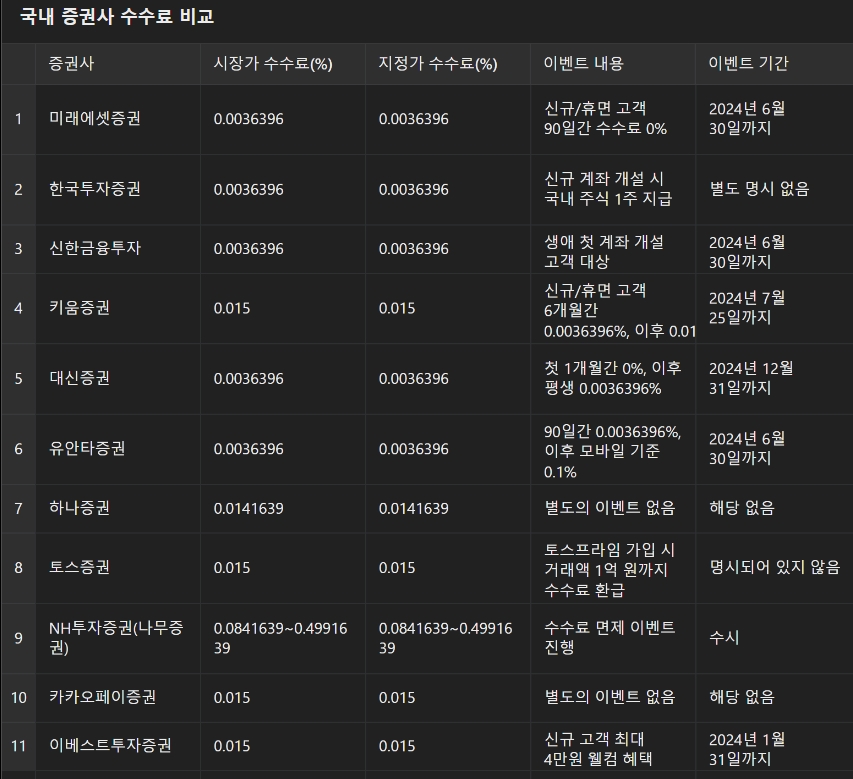The height and width of the screenshot is (779, 853).
Task: Select the 신한금융투자 cell
Action: [x=118, y=249]
